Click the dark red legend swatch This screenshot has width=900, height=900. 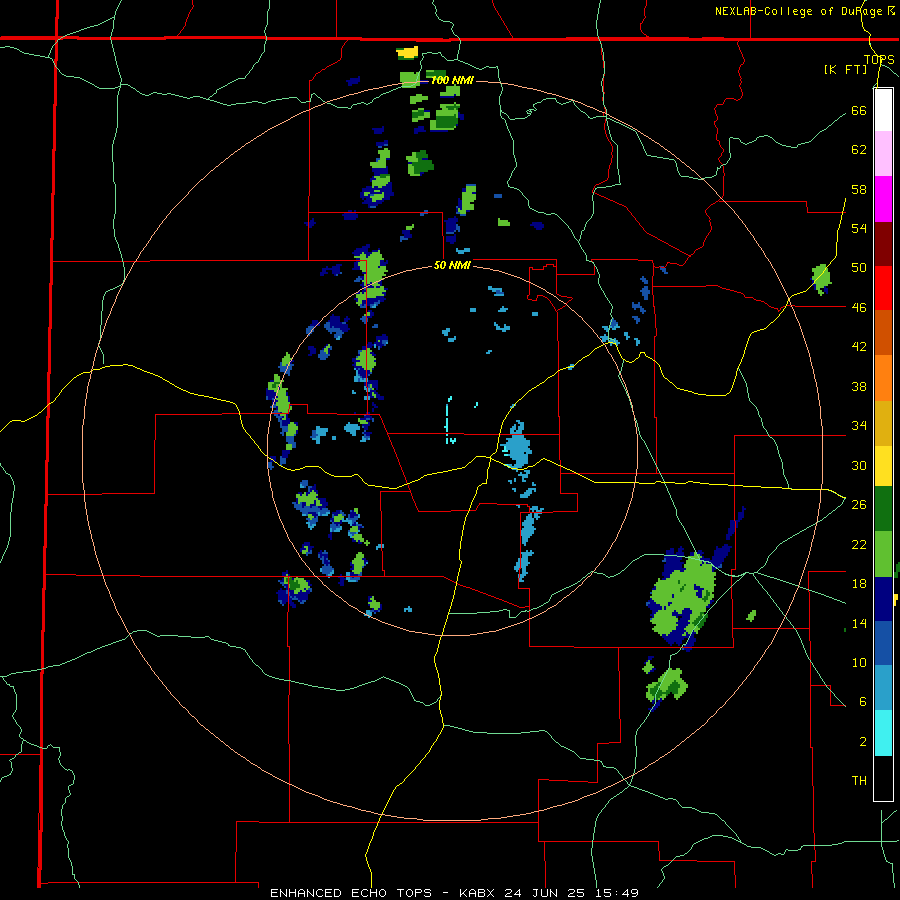[883, 243]
